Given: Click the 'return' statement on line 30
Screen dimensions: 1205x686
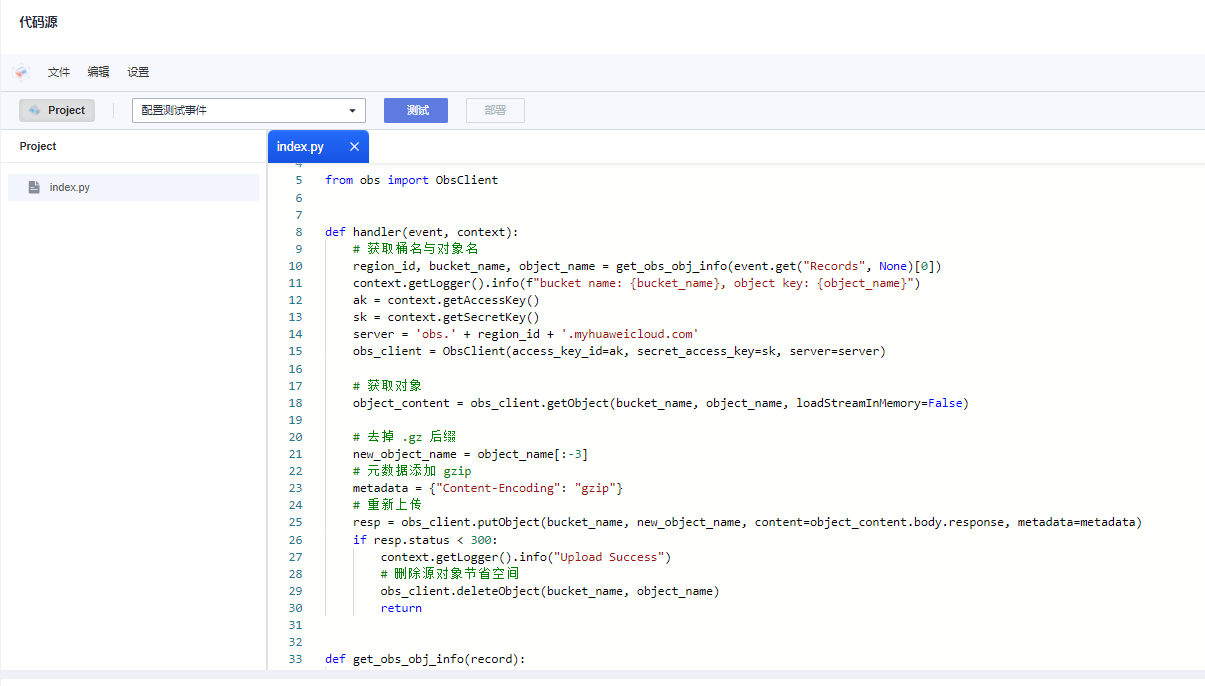Looking at the screenshot, I should pyautogui.click(x=401, y=608).
